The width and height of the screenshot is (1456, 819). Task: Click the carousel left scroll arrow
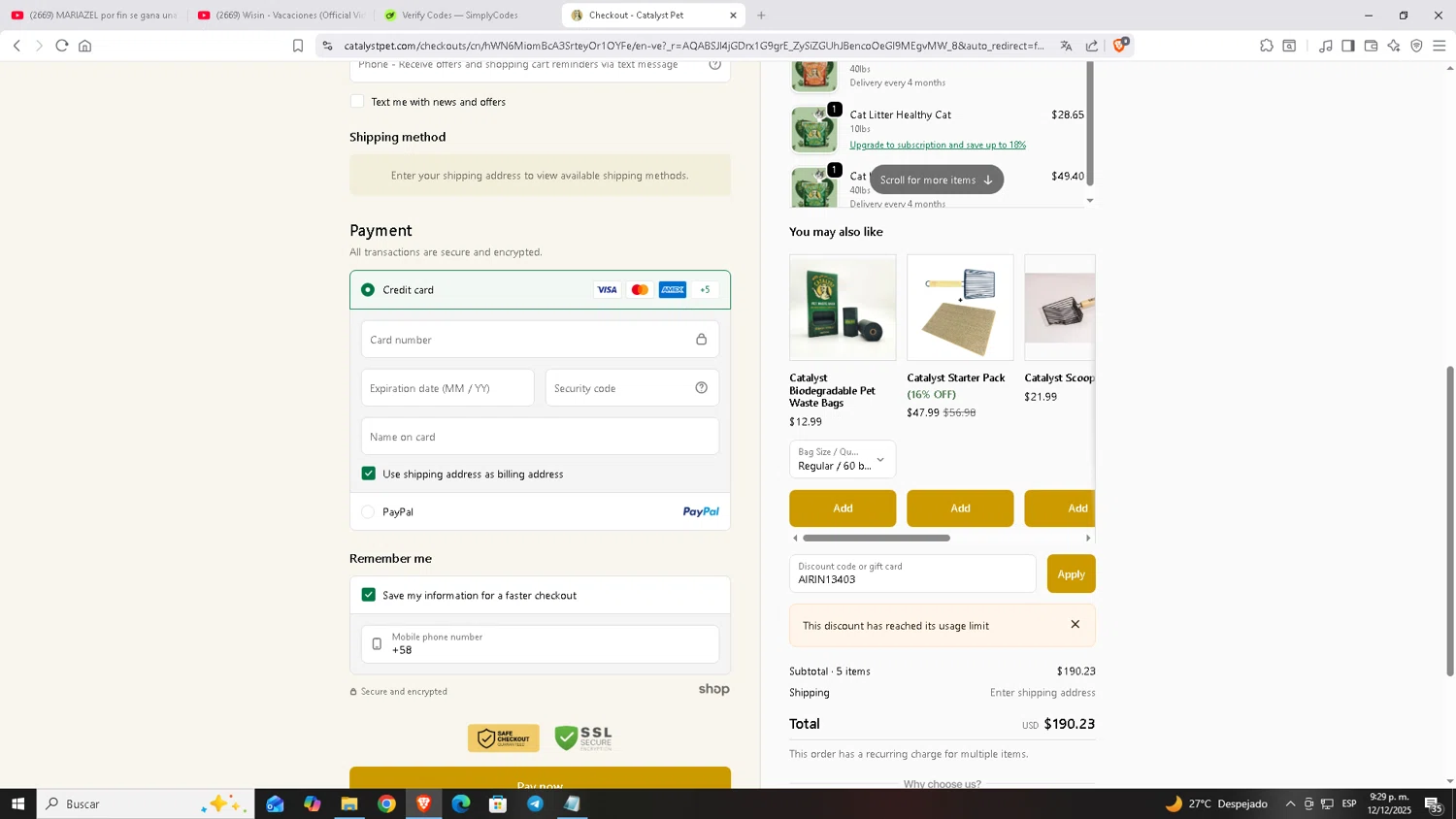[795, 538]
